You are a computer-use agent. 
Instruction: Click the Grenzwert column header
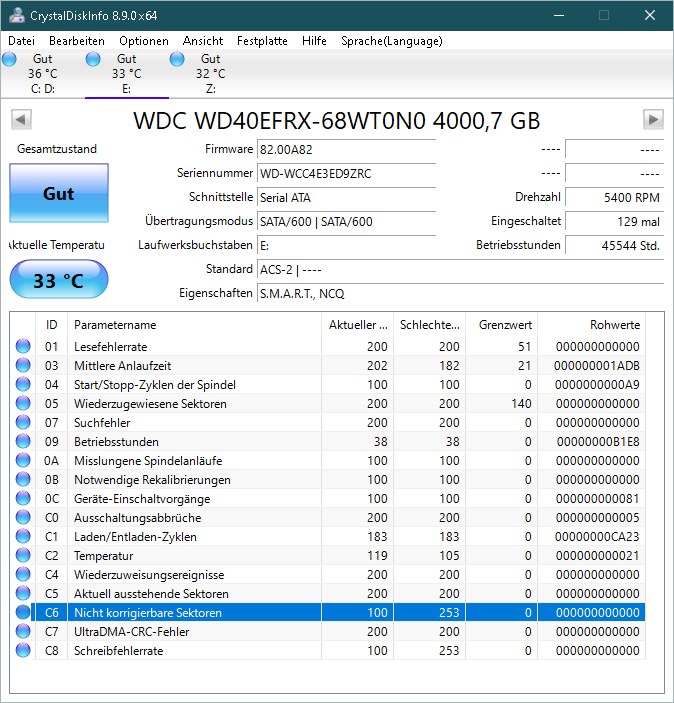(x=501, y=325)
